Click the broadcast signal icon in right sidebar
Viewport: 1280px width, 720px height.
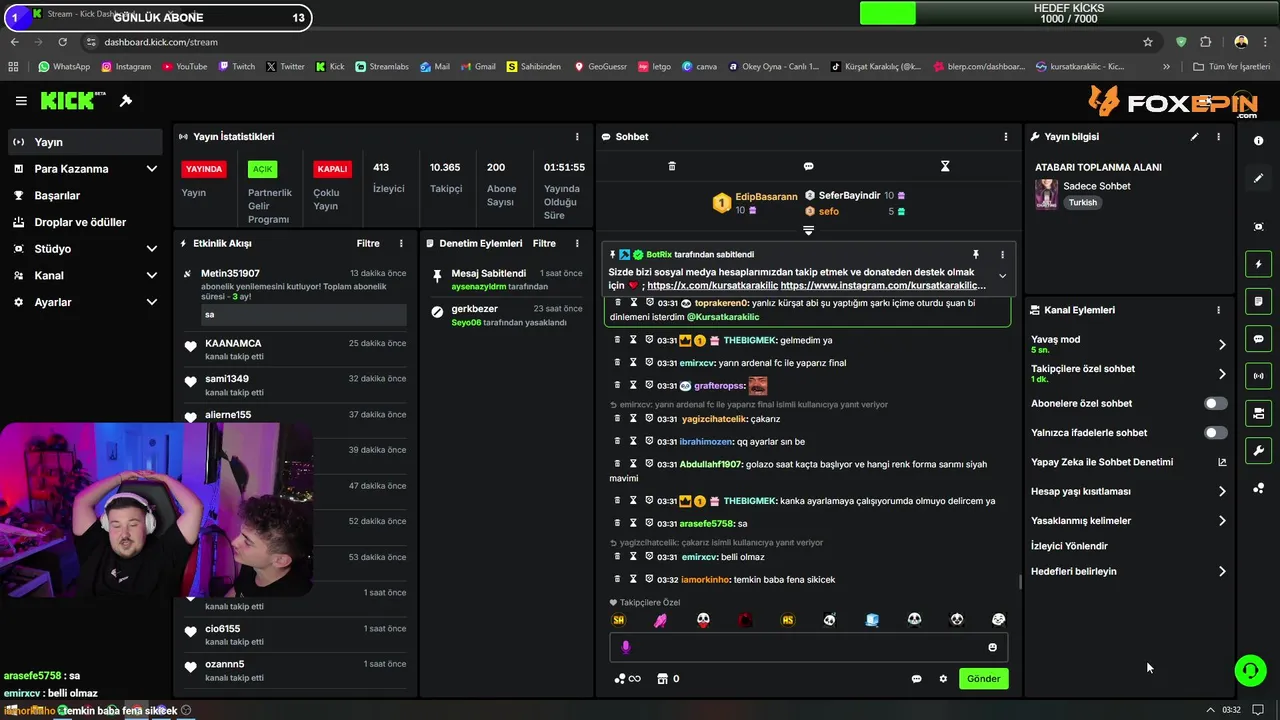[1258, 376]
